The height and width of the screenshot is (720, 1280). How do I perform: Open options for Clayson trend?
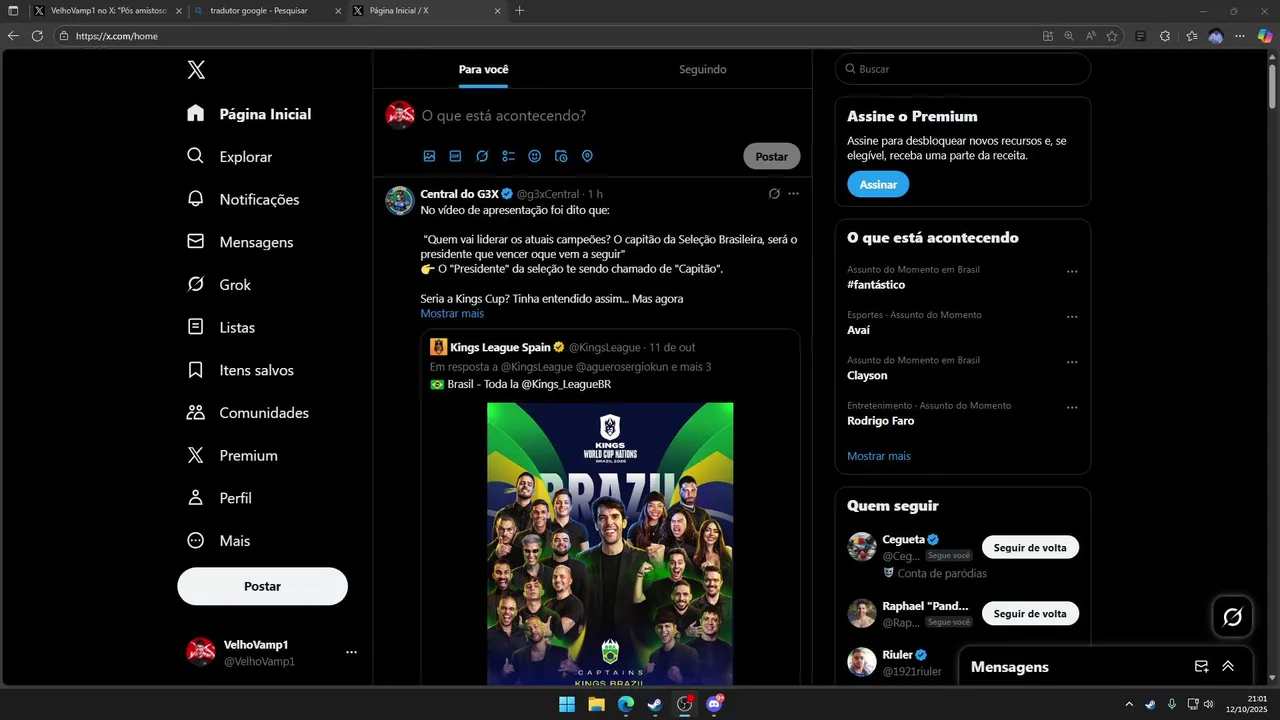click(1072, 363)
